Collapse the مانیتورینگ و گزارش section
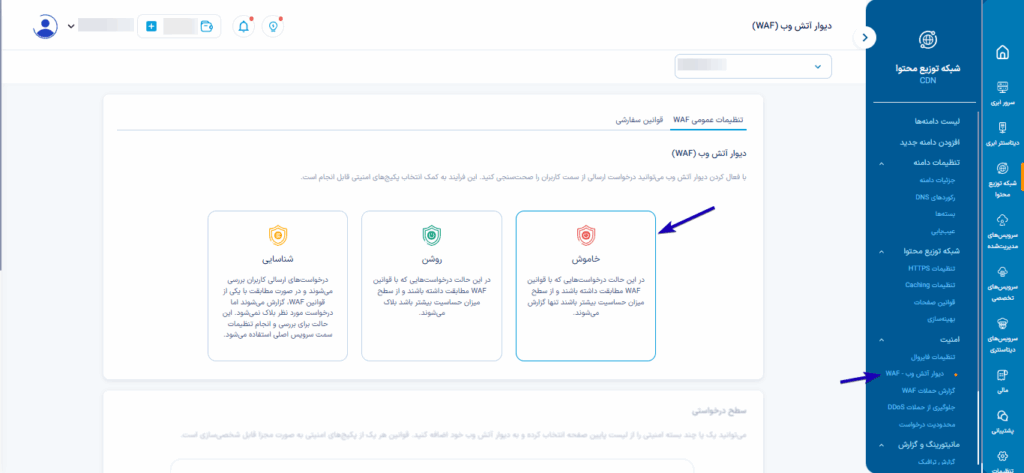The image size is (1024, 473). tap(882, 445)
